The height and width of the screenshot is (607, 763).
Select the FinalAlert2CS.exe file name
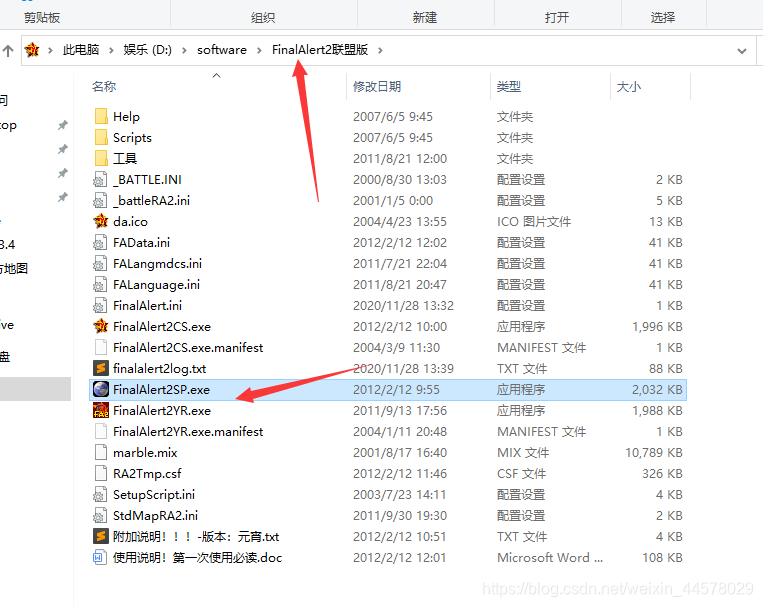[162, 327]
